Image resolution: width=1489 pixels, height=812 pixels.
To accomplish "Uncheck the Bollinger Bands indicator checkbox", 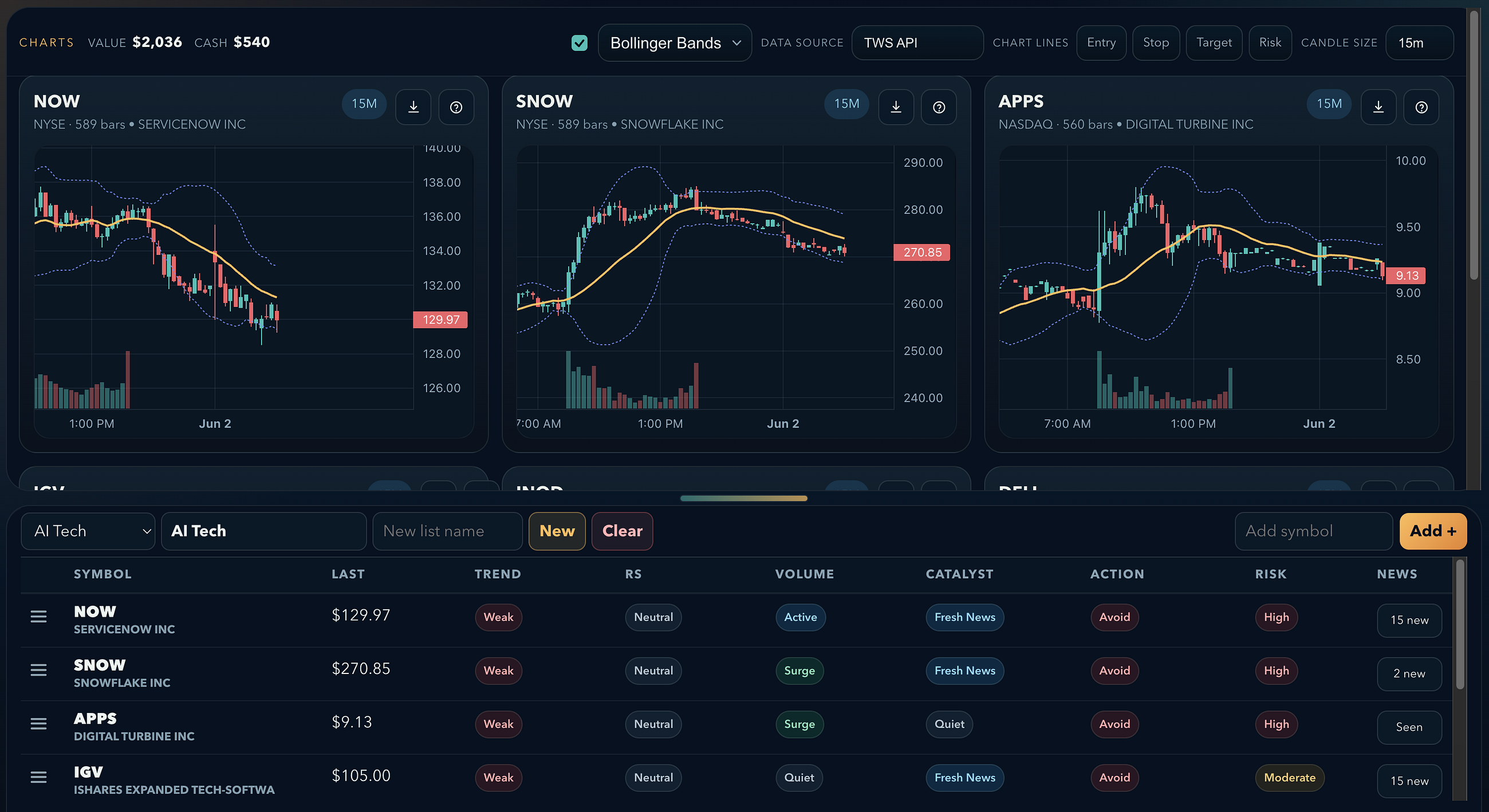I will (579, 43).
